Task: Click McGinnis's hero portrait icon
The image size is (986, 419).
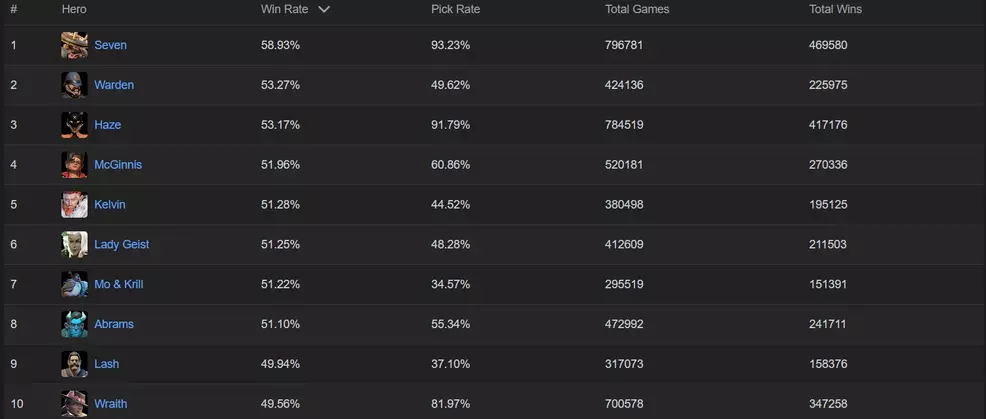Action: point(74,164)
